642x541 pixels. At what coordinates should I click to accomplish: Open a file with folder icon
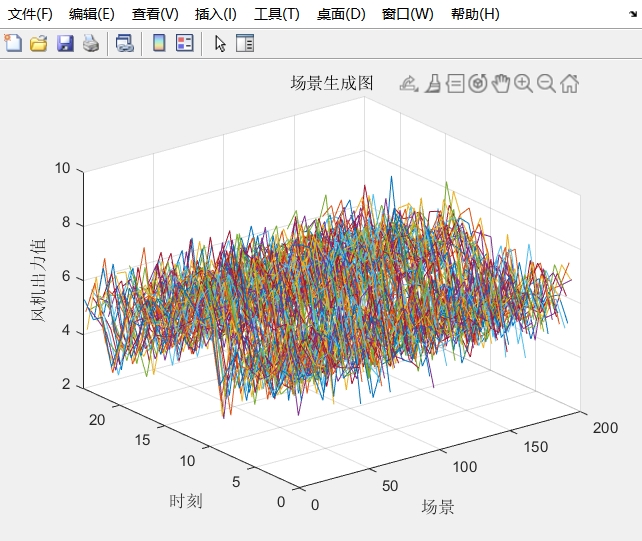39,43
